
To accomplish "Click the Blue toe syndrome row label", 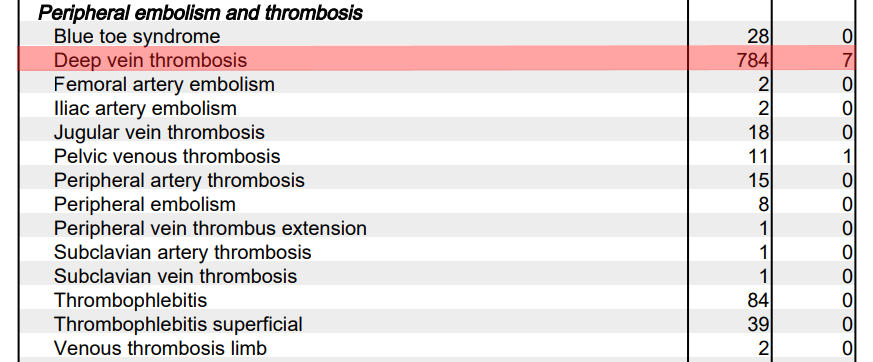I will pyautogui.click(x=137, y=37).
